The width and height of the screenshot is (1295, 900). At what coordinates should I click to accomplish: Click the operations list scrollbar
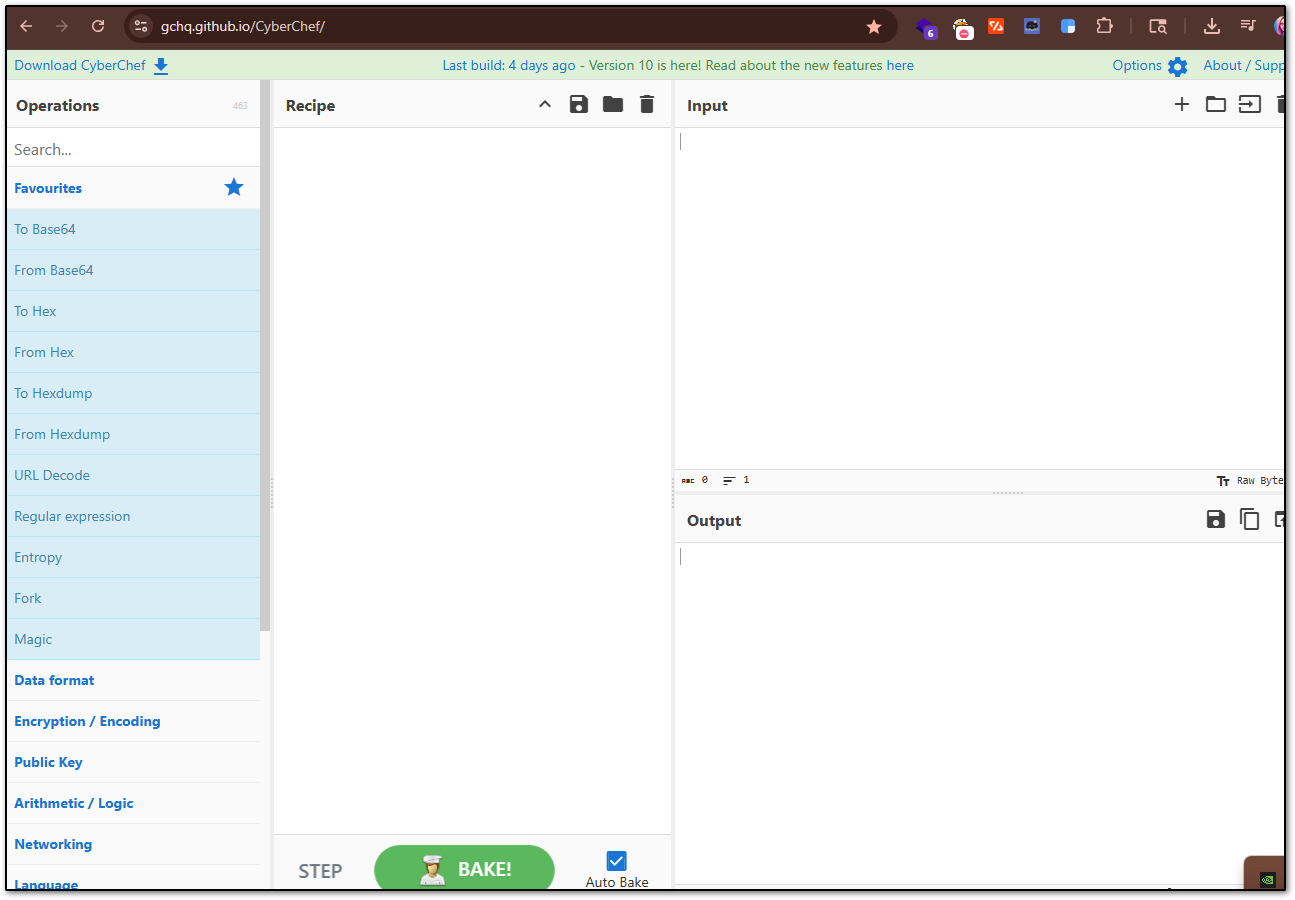click(x=265, y=355)
